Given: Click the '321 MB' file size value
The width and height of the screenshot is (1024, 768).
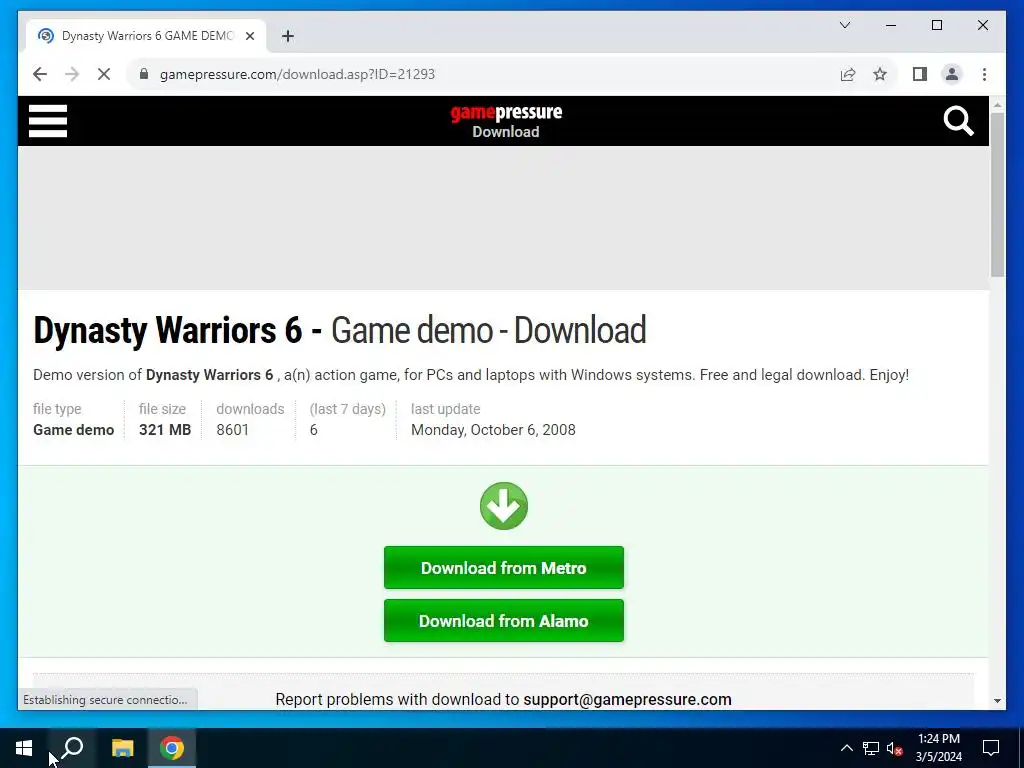Looking at the screenshot, I should [x=165, y=430].
